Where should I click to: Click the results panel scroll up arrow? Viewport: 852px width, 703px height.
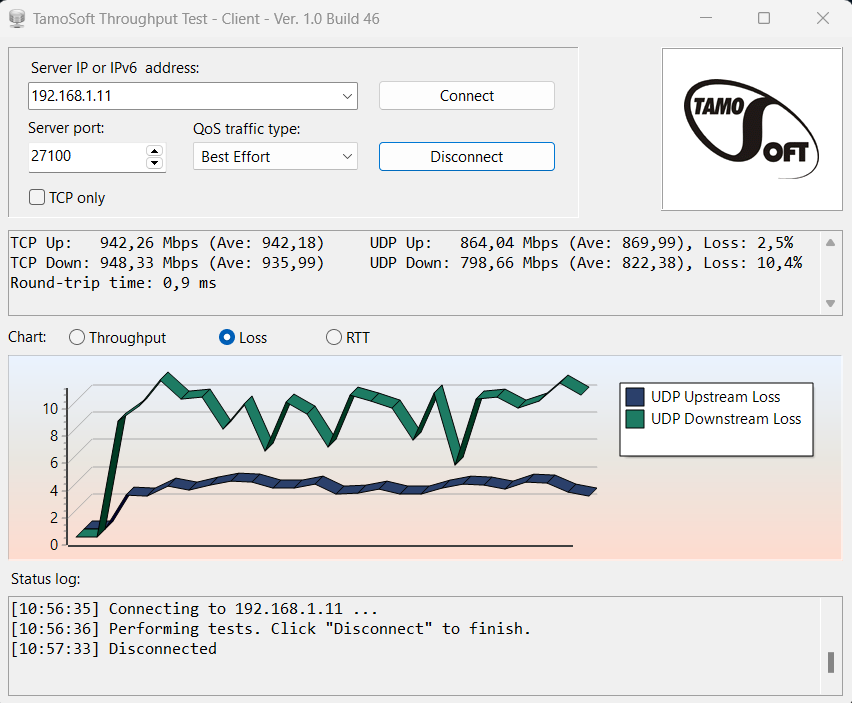click(830, 243)
